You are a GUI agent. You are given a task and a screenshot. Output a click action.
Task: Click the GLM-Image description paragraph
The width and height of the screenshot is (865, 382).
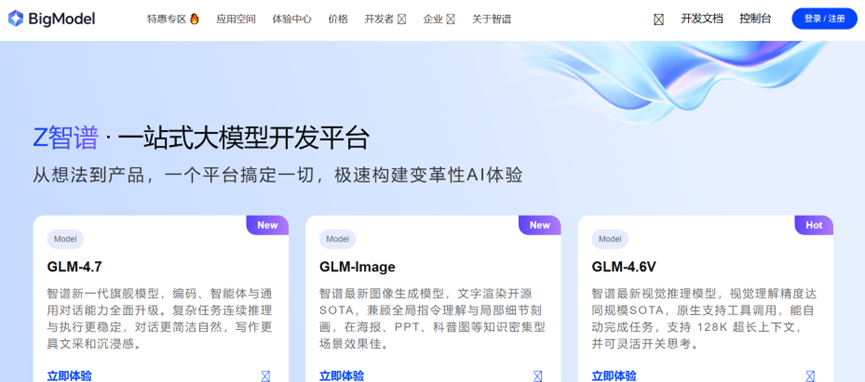432,319
